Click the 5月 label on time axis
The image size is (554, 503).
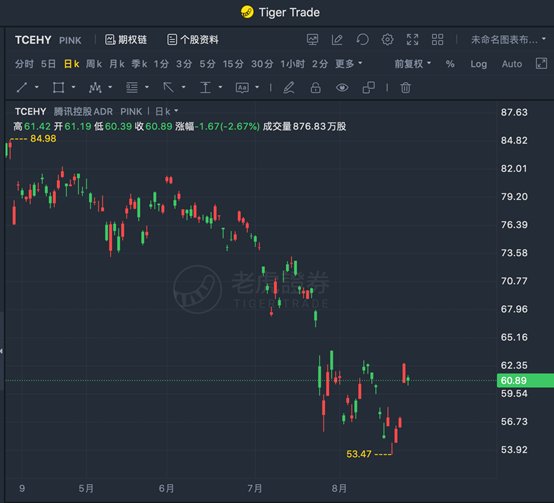point(86,489)
